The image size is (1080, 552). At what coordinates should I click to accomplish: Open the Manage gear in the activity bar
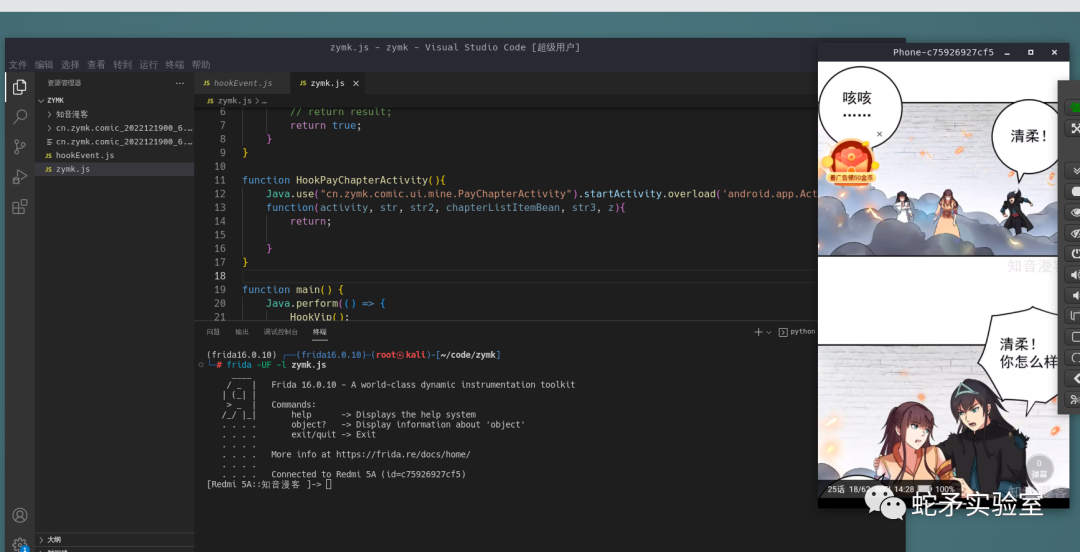tap(20, 544)
